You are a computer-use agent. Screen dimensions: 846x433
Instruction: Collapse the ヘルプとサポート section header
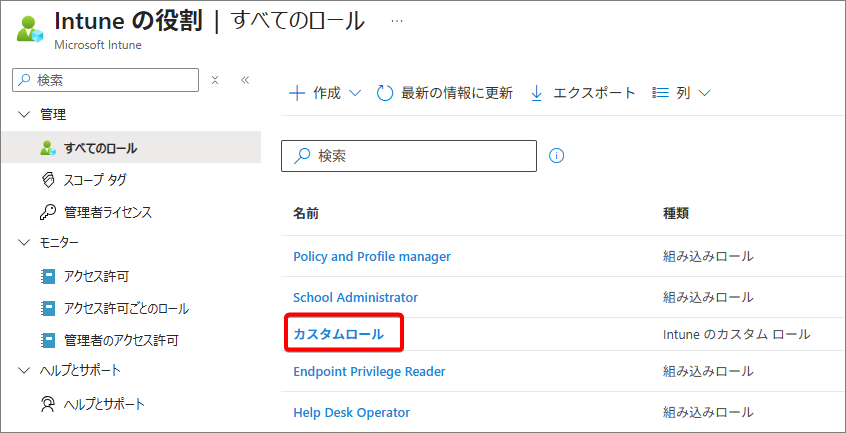pos(24,371)
